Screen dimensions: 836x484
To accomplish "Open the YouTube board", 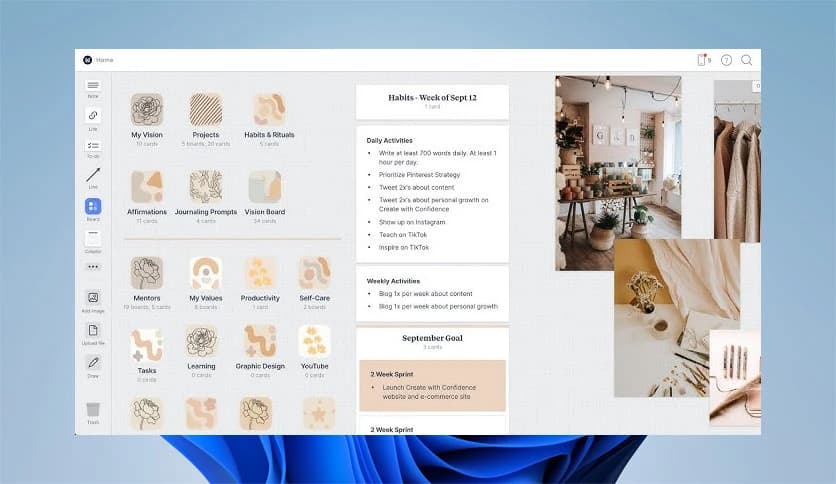I will point(315,341).
